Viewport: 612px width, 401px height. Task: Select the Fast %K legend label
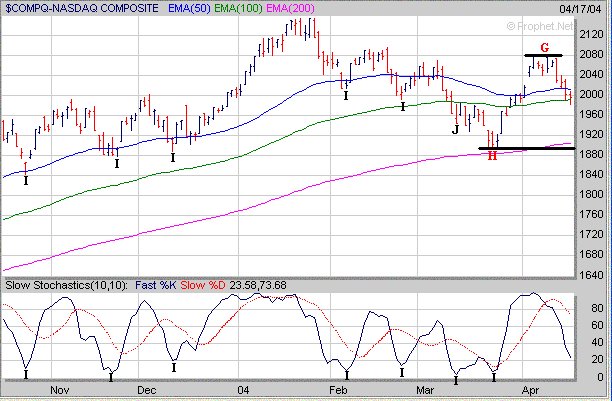(x=156, y=285)
